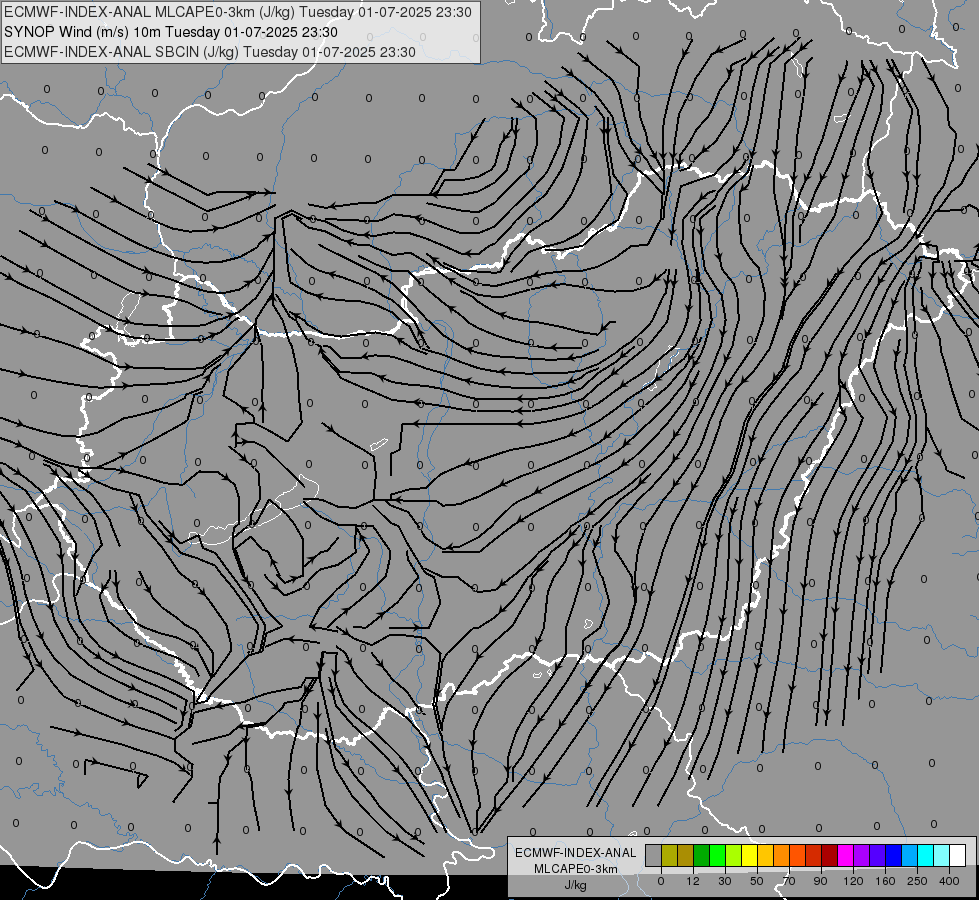Click the legend value 30
This screenshot has height=900, width=979.
[725, 881]
